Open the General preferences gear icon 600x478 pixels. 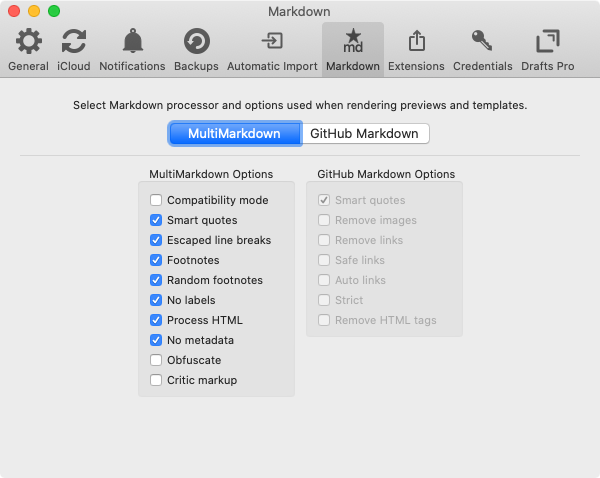pos(28,49)
